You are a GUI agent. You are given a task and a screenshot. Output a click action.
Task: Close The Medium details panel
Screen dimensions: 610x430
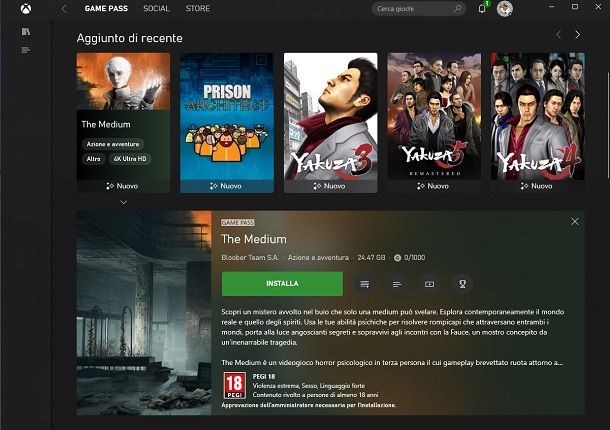575,221
